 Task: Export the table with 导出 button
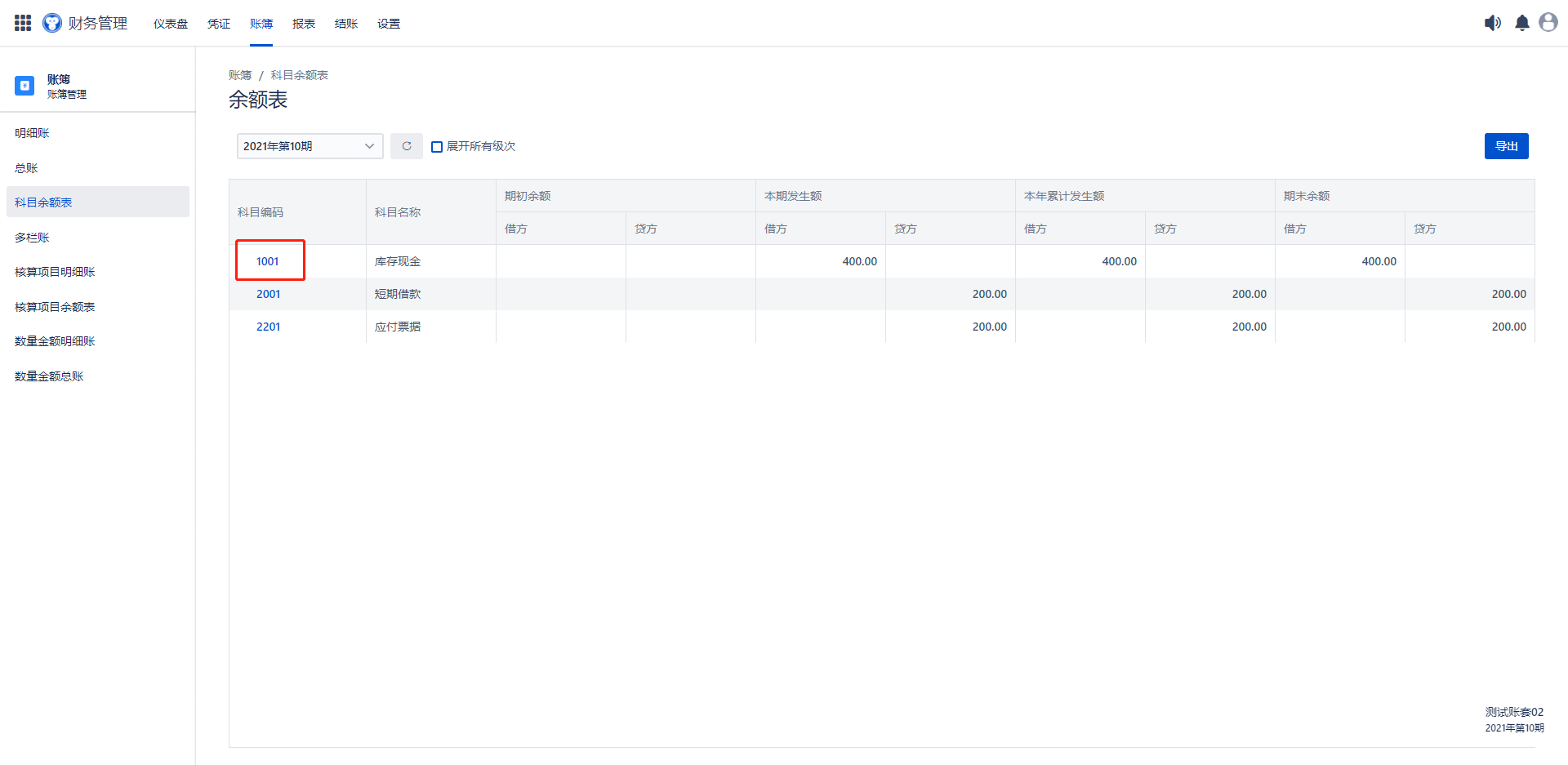coord(1506,146)
